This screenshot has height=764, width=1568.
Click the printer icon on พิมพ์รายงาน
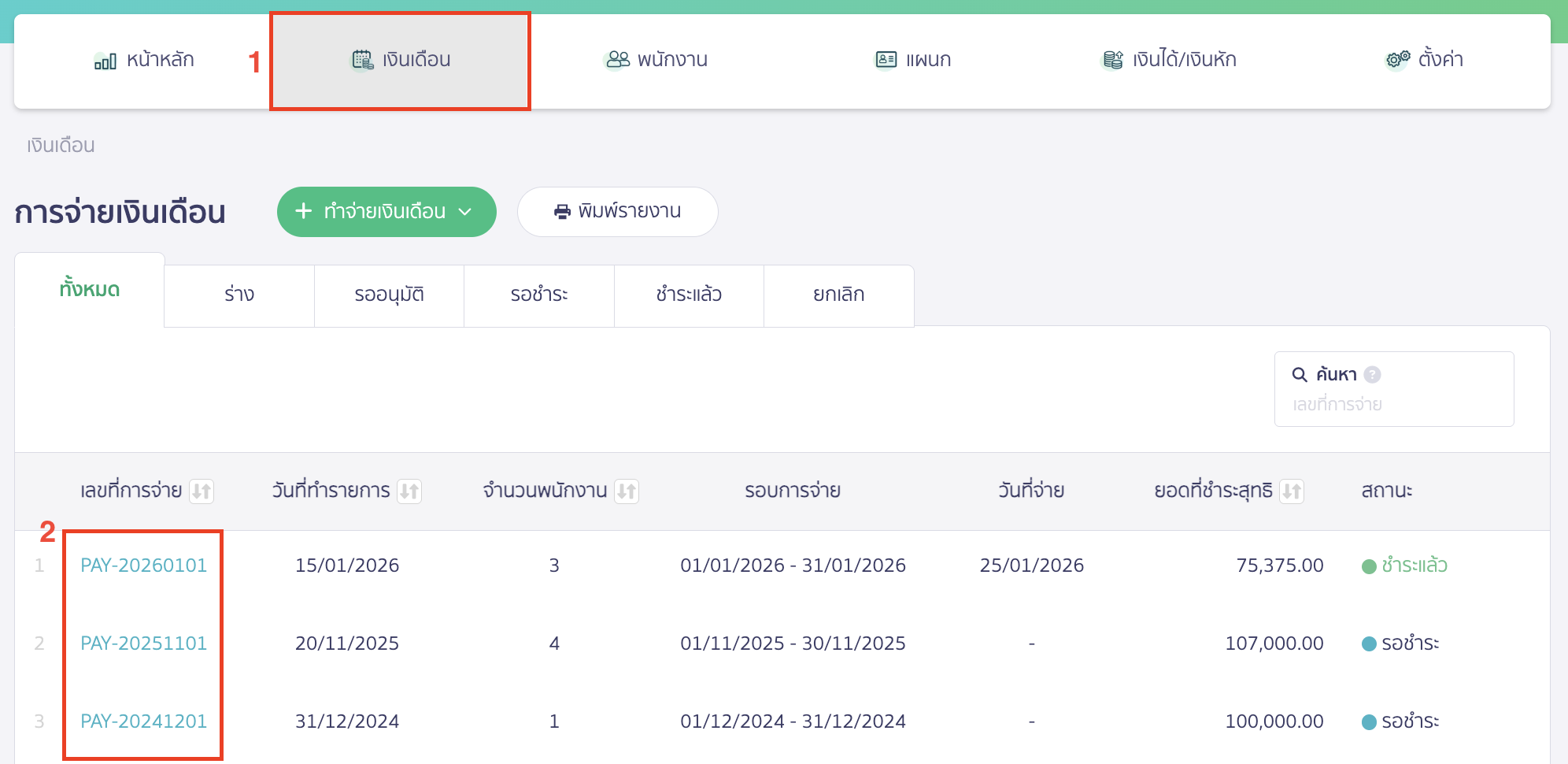click(x=560, y=211)
